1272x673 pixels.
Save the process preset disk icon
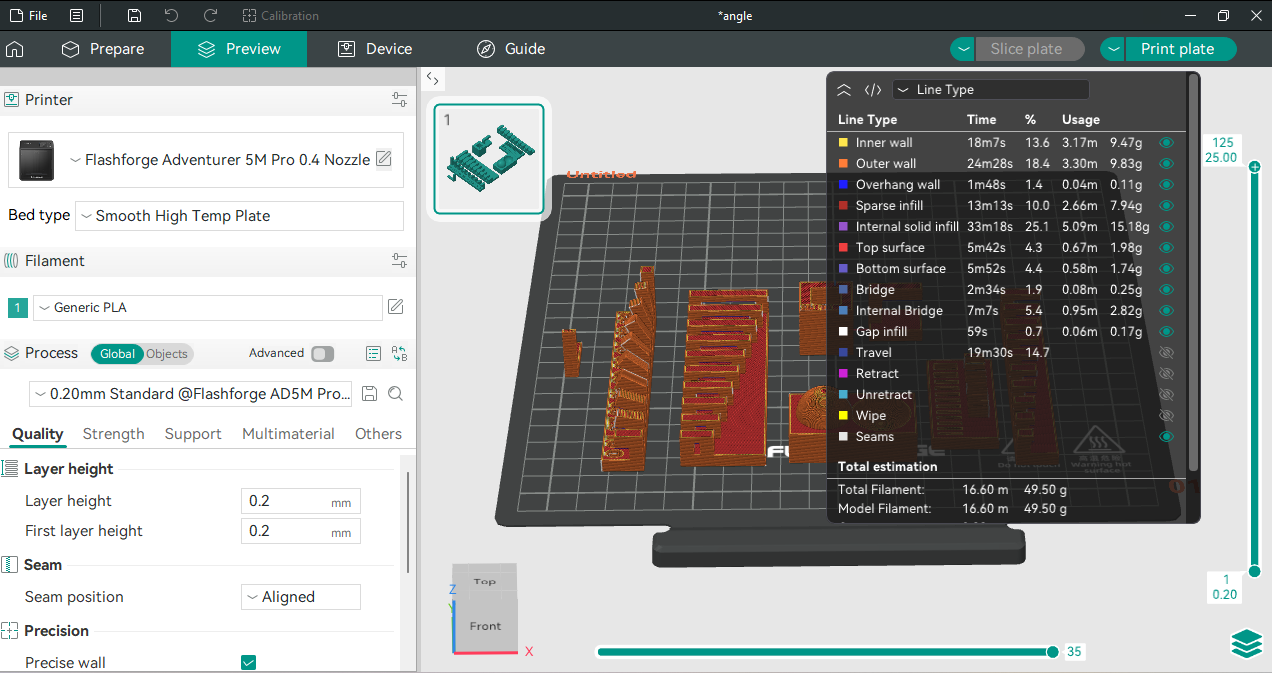coord(369,394)
